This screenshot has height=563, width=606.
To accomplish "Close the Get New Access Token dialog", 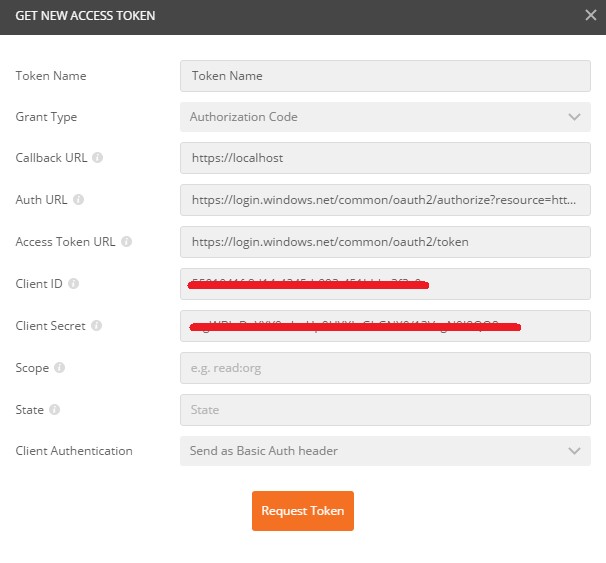I will point(590,15).
